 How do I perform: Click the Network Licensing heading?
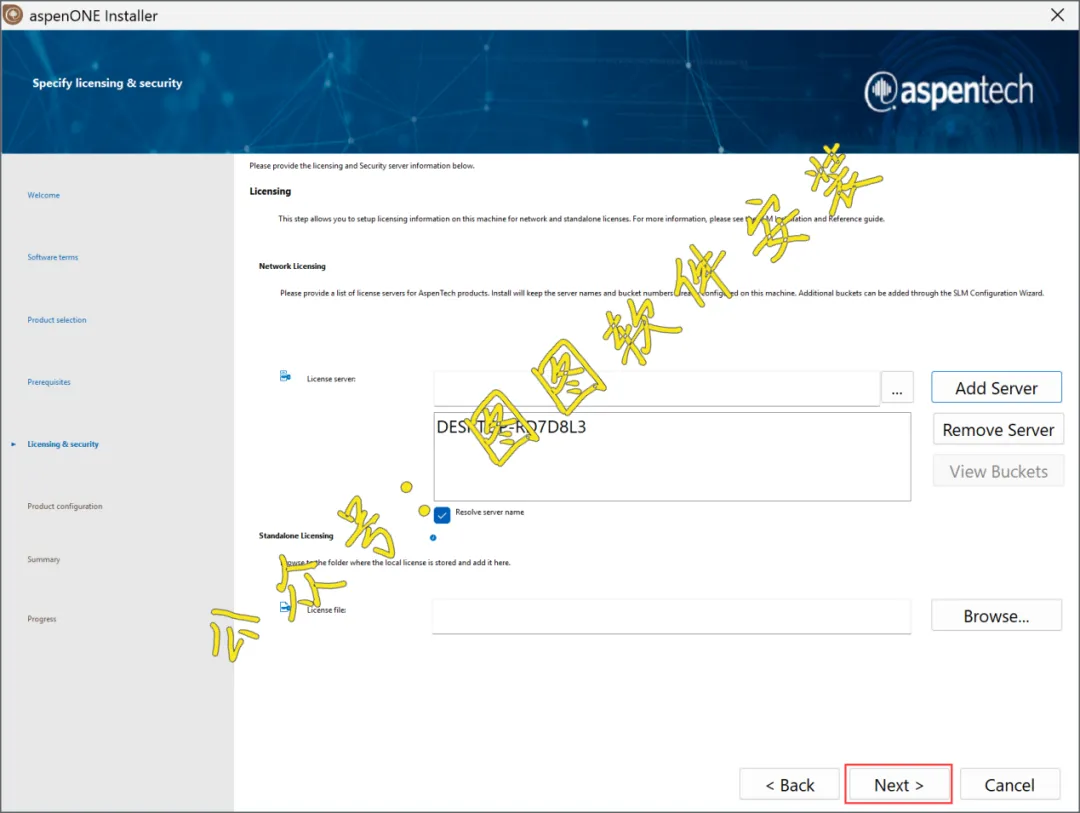pyautogui.click(x=292, y=266)
